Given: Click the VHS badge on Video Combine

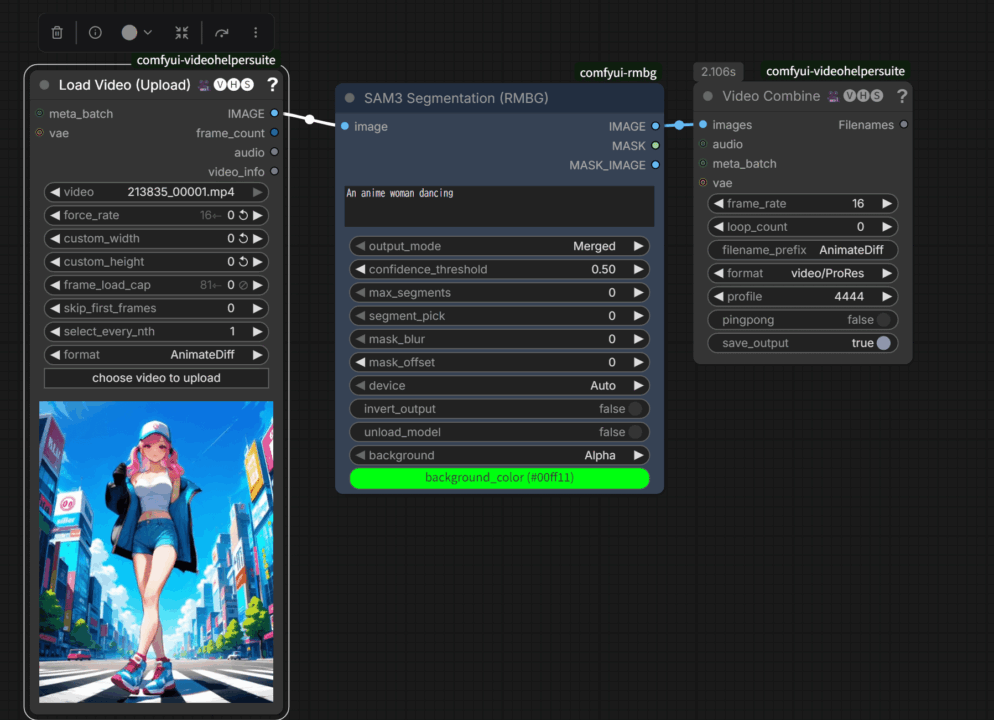Looking at the screenshot, I should click(863, 96).
